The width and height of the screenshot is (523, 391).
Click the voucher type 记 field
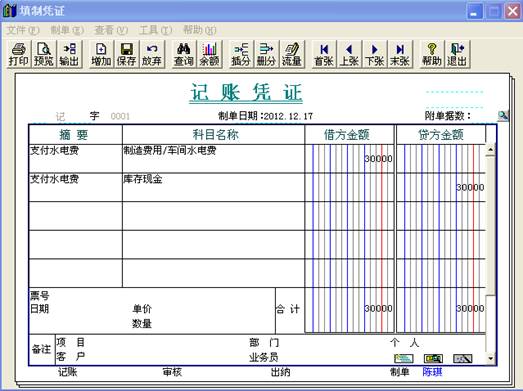click(60, 116)
